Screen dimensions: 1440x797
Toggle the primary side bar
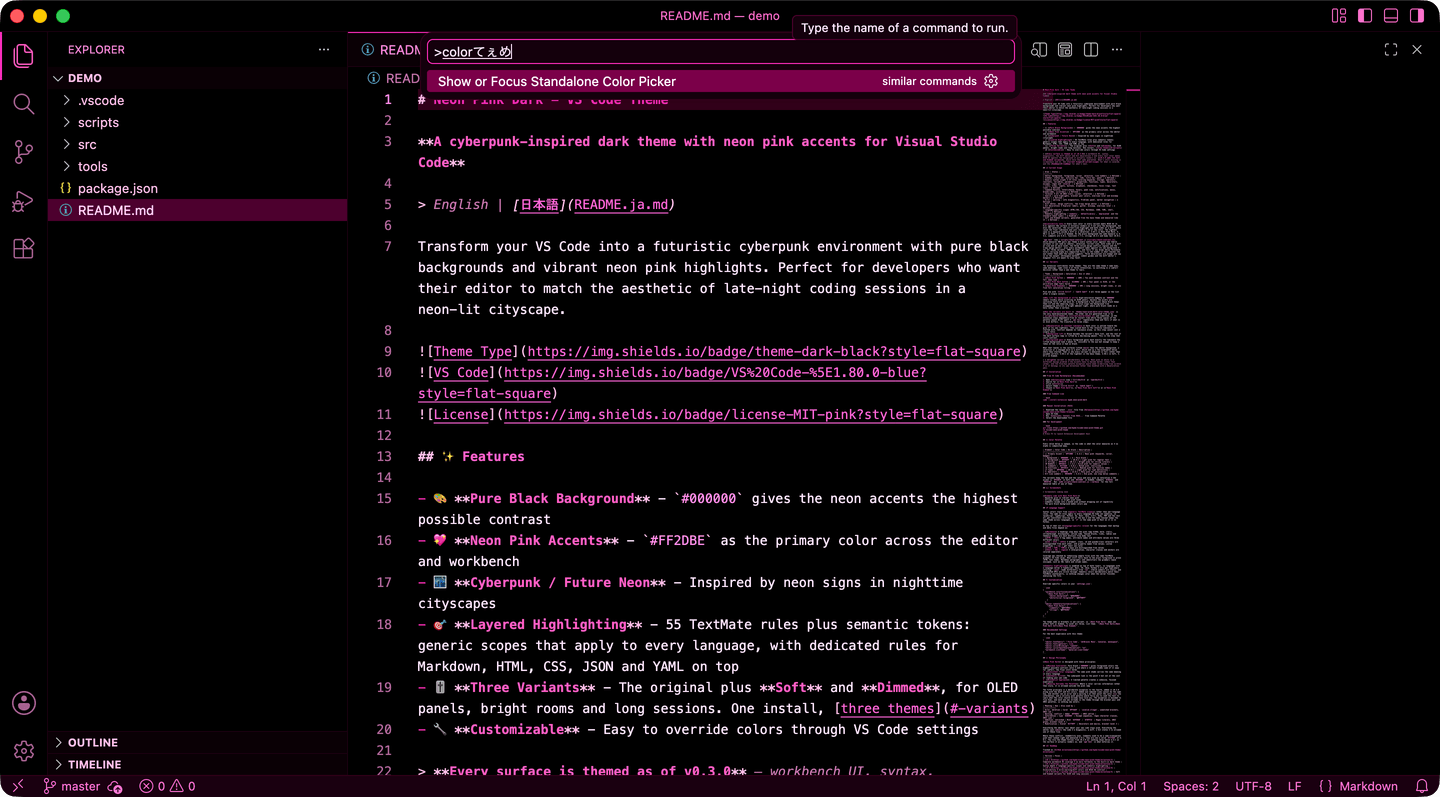point(1365,16)
